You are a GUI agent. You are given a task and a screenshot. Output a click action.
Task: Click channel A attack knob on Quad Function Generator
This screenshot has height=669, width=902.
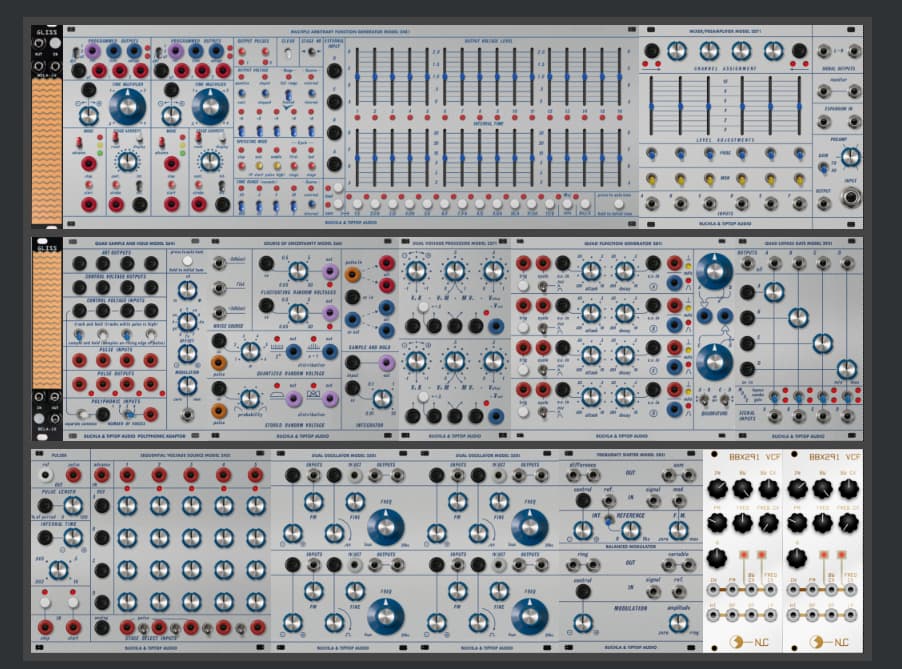tap(591, 270)
